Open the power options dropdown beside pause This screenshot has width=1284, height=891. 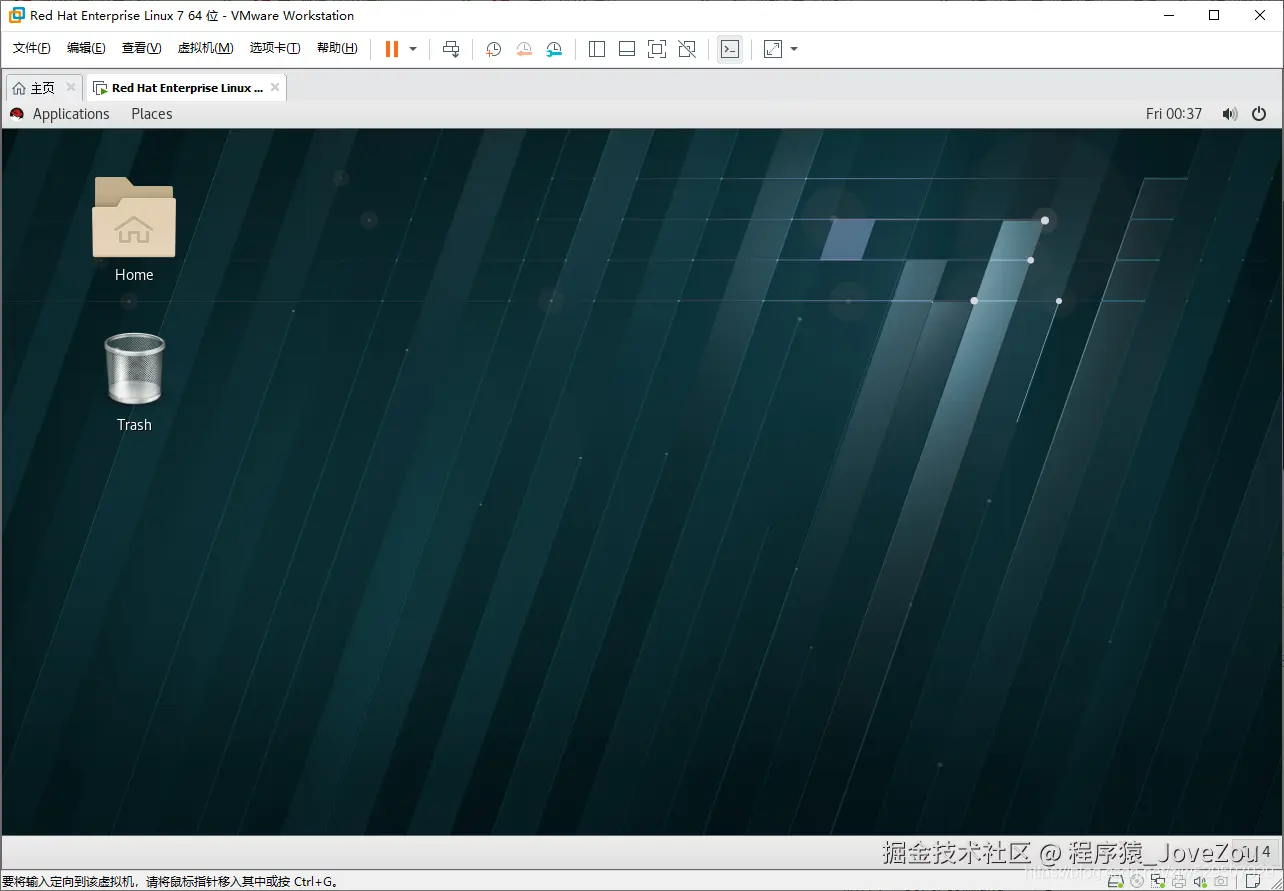[x=413, y=49]
